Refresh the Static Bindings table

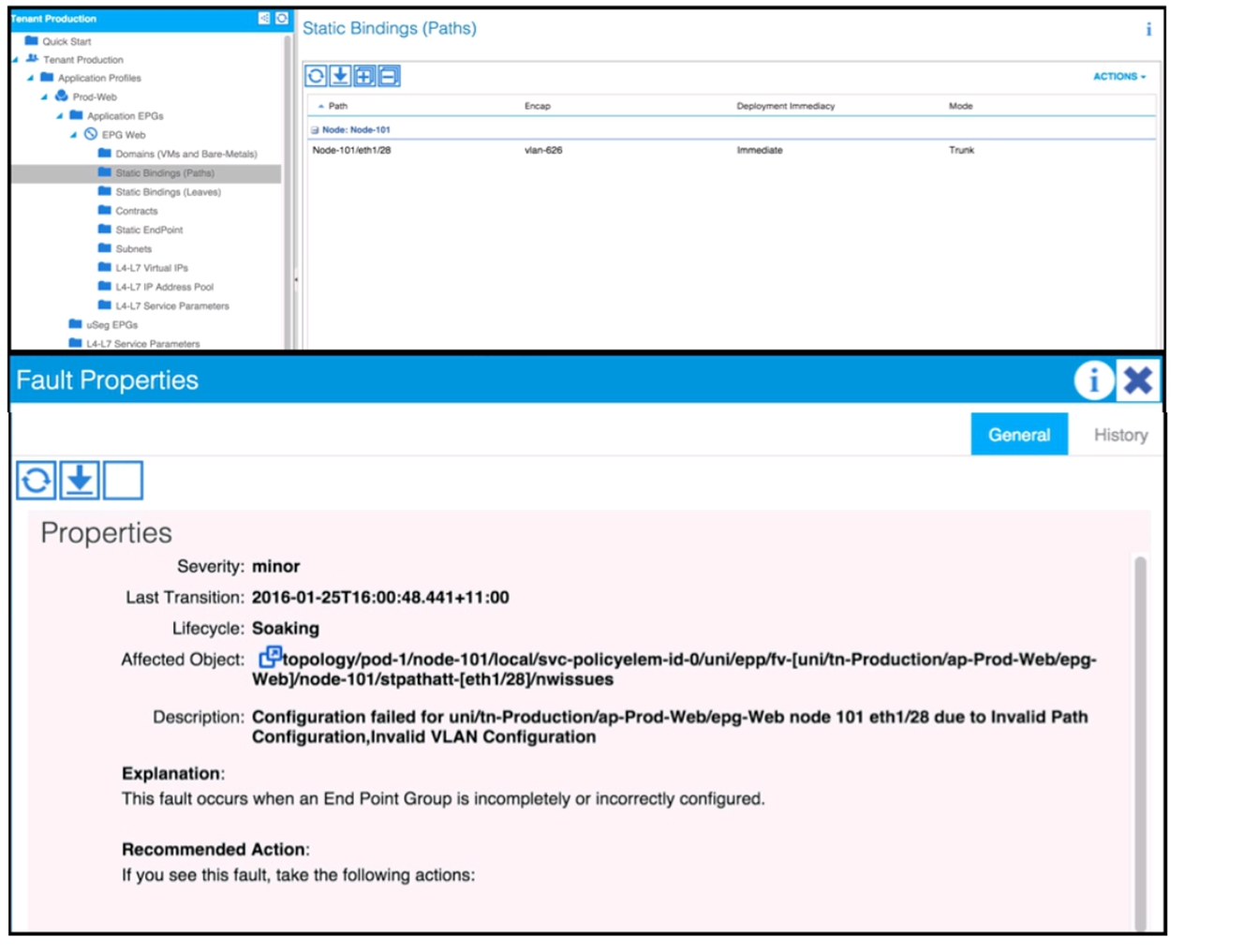316,76
